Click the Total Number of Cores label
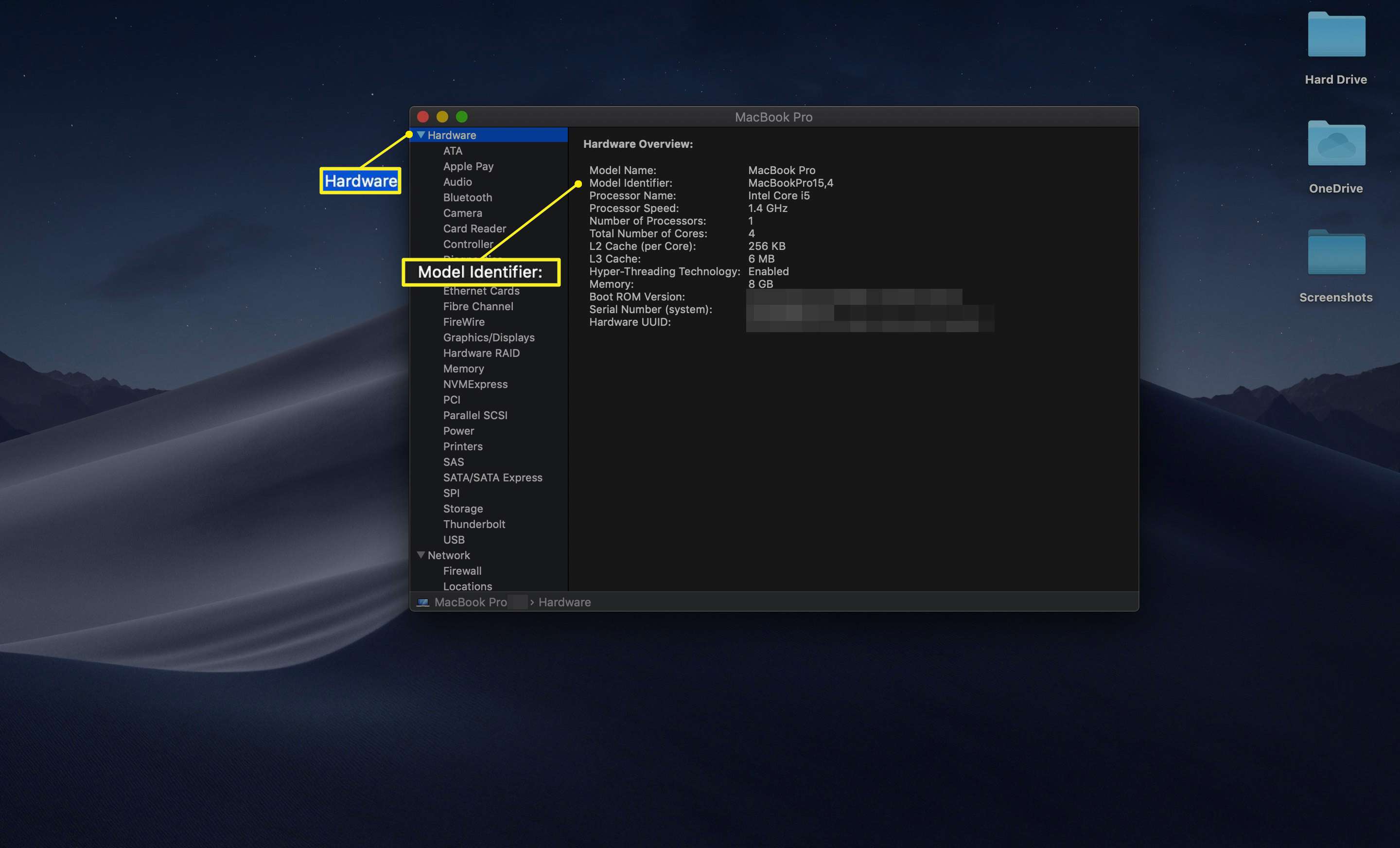The height and width of the screenshot is (848, 1400). pyautogui.click(x=647, y=233)
